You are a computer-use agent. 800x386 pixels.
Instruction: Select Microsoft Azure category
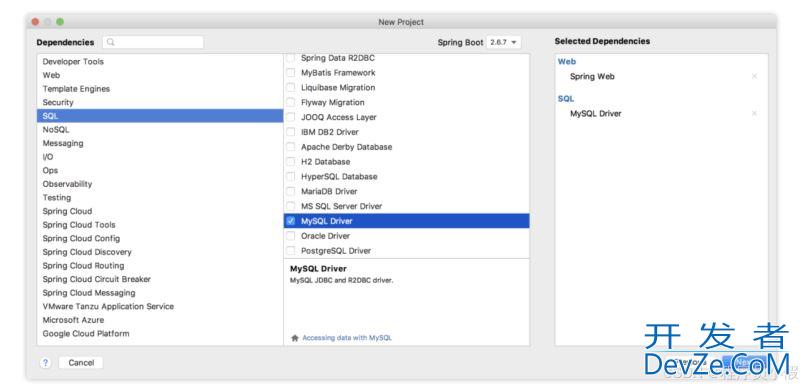coord(160,320)
